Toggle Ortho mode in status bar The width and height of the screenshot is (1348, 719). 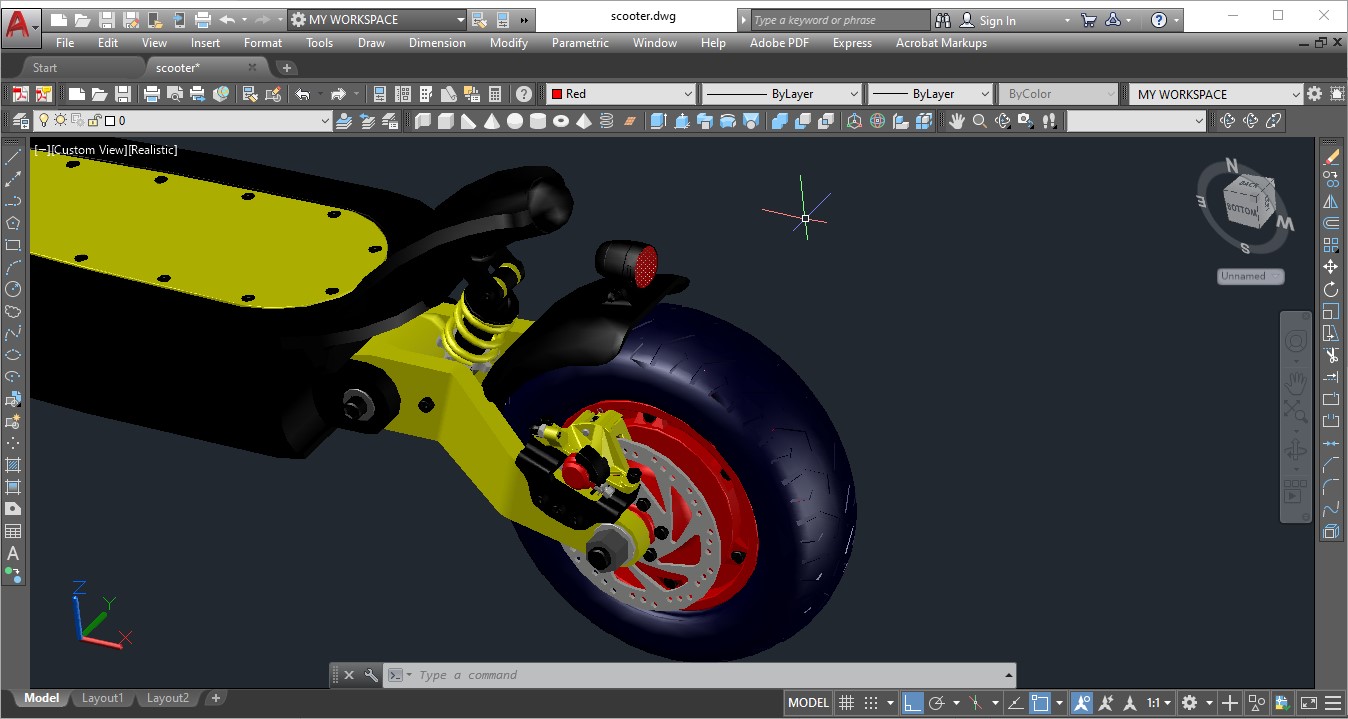[x=912, y=703]
